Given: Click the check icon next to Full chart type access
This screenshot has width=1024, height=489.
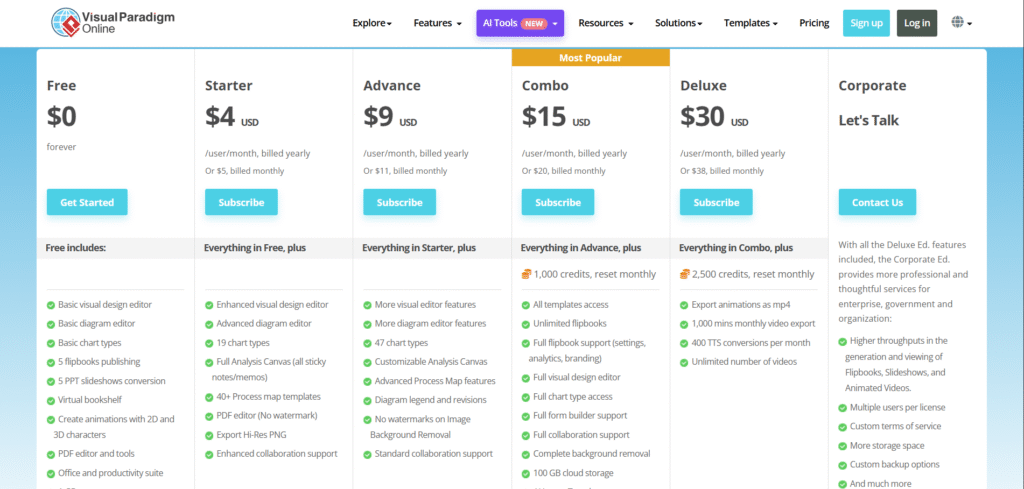Looking at the screenshot, I should coord(526,397).
